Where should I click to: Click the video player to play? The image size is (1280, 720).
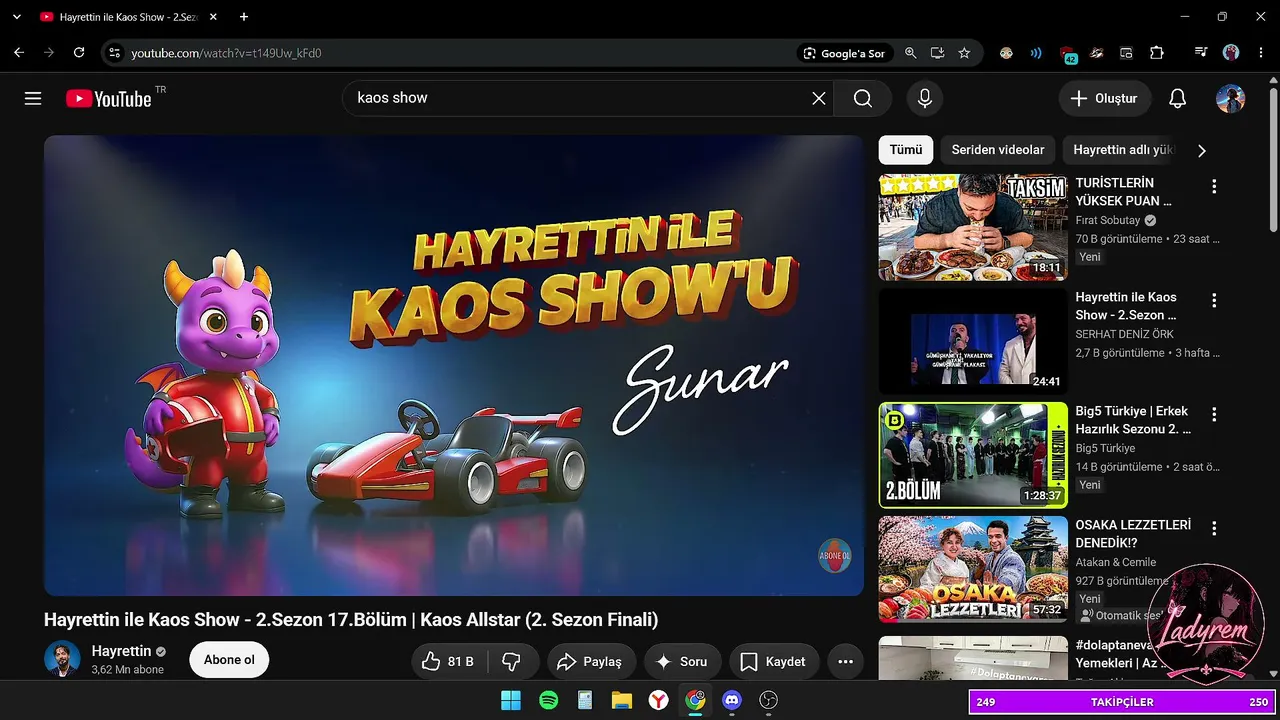pyautogui.click(x=454, y=366)
